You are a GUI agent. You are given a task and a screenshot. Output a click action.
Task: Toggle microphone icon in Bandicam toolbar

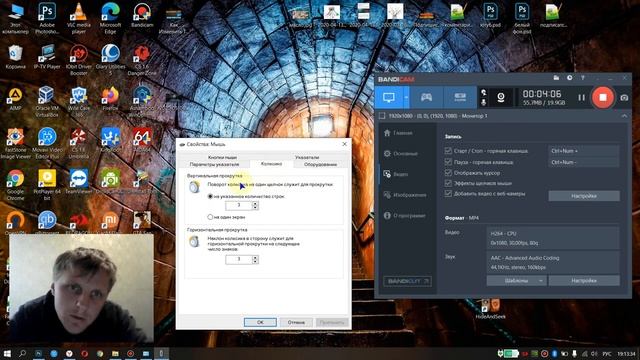pos(484,102)
